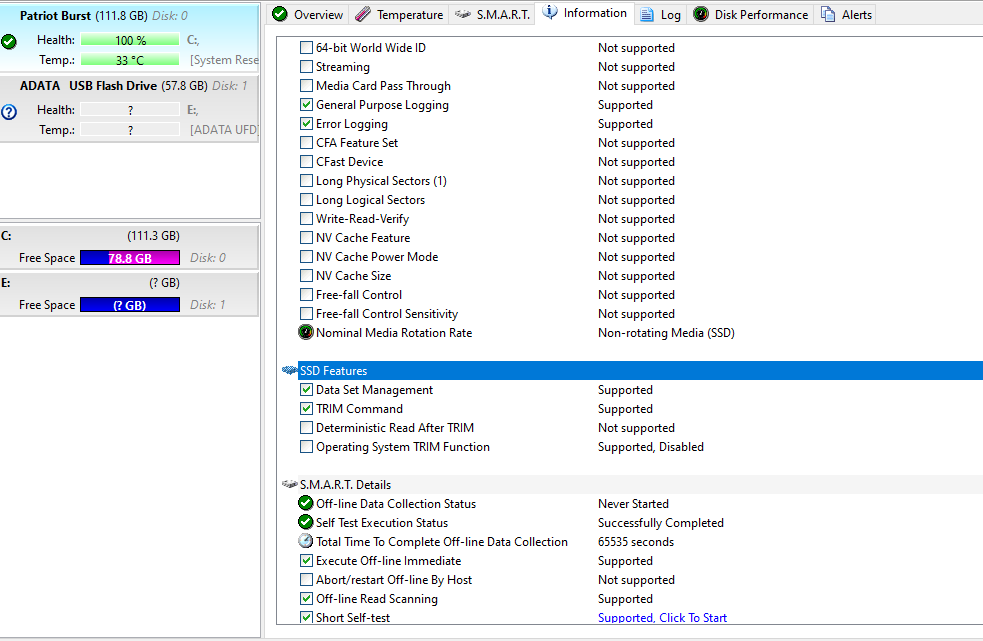Click the ADATA drive empty Temp. bar

[130, 130]
